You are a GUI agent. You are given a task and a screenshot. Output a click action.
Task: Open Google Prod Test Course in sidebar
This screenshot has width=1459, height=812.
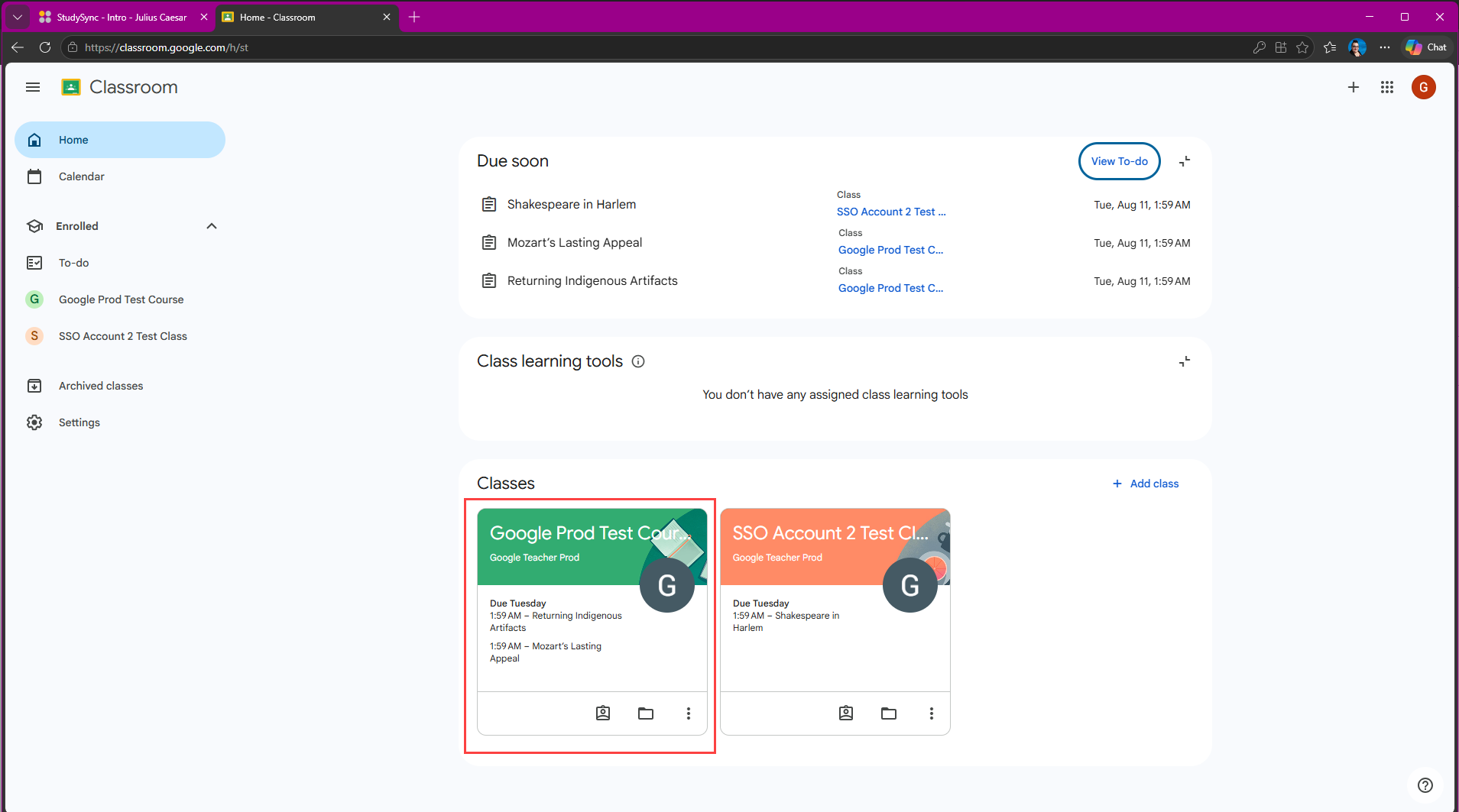(x=120, y=299)
